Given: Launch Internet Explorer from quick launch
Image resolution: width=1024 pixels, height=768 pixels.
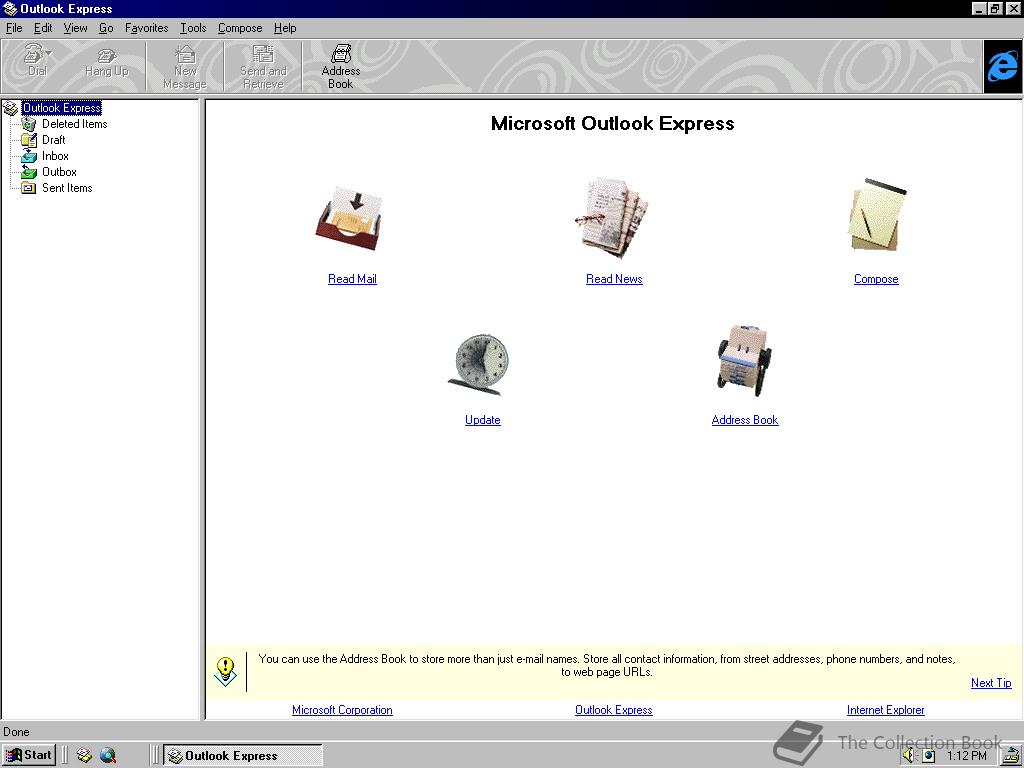Looking at the screenshot, I should click(108, 756).
